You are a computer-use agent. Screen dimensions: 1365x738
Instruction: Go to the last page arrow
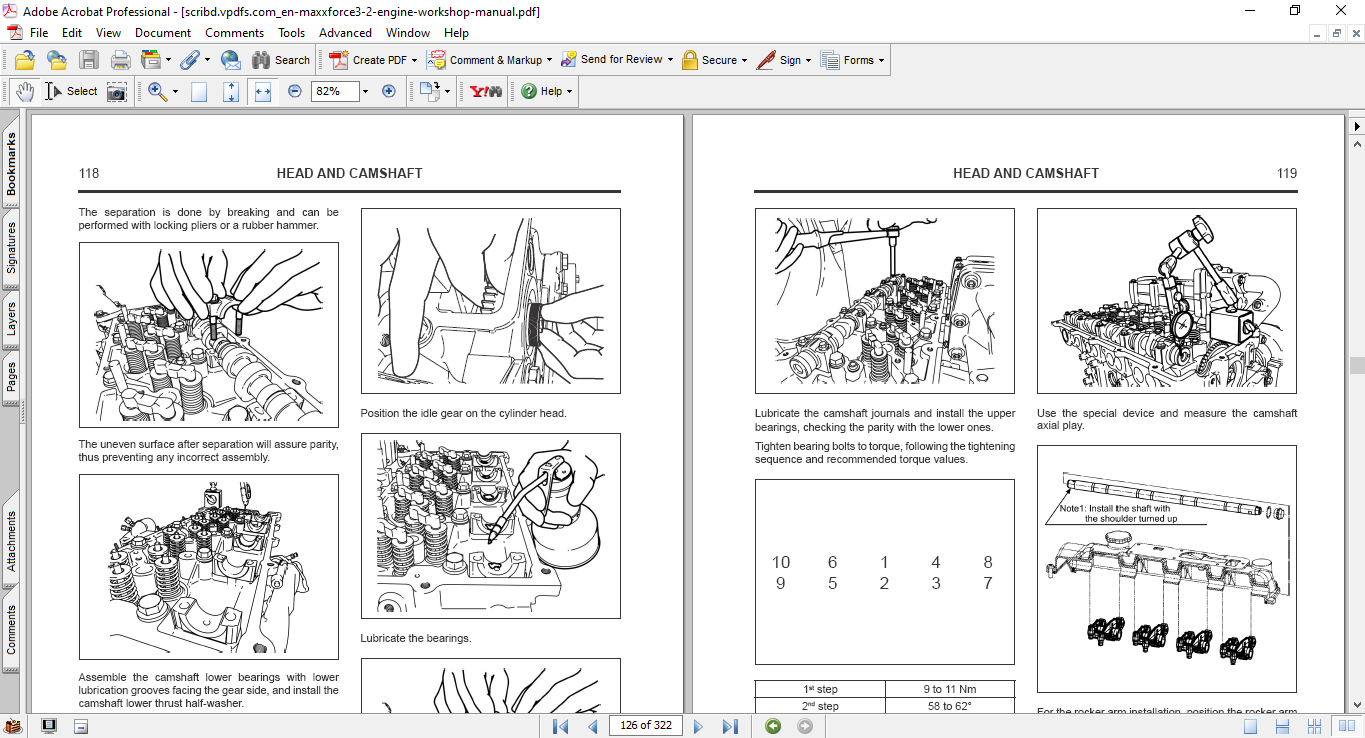(x=730, y=726)
